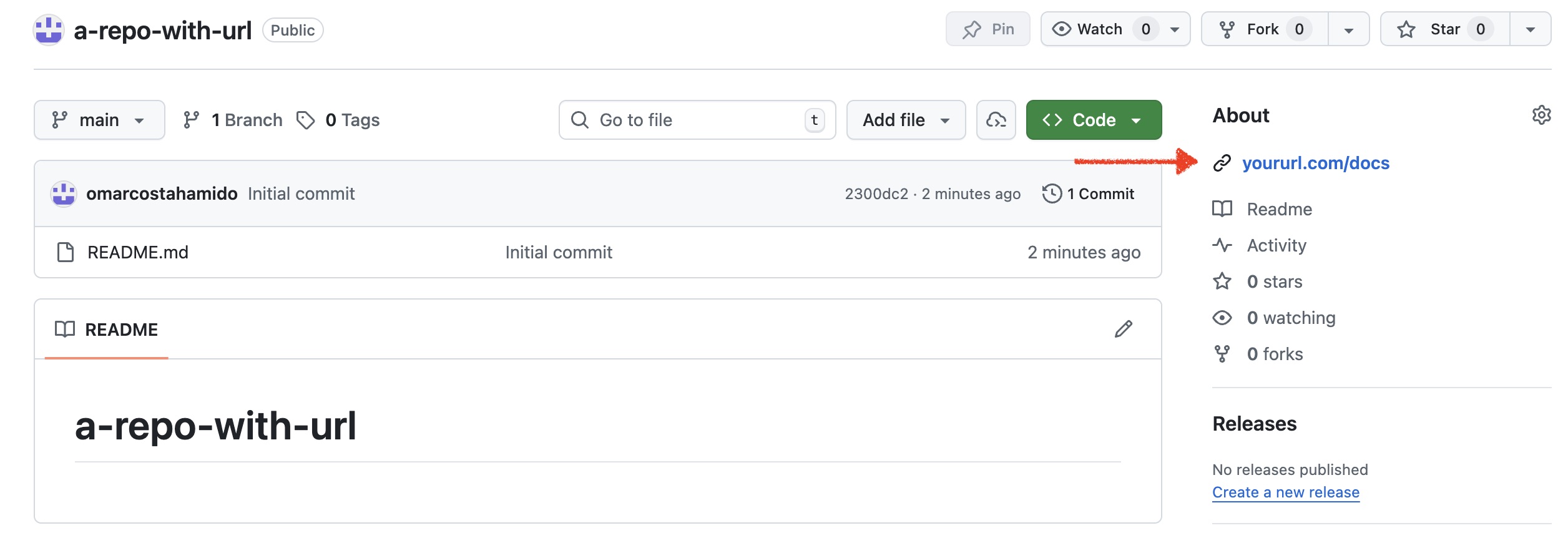
Task: Click the file icon beside README.md
Action: point(66,252)
